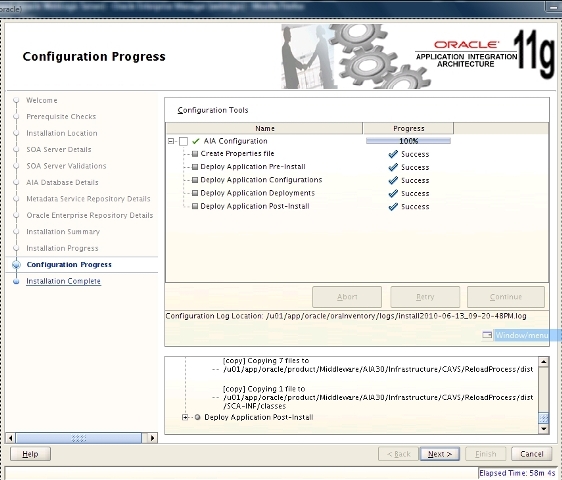Select the Prerequisite Checks step

click(61, 117)
